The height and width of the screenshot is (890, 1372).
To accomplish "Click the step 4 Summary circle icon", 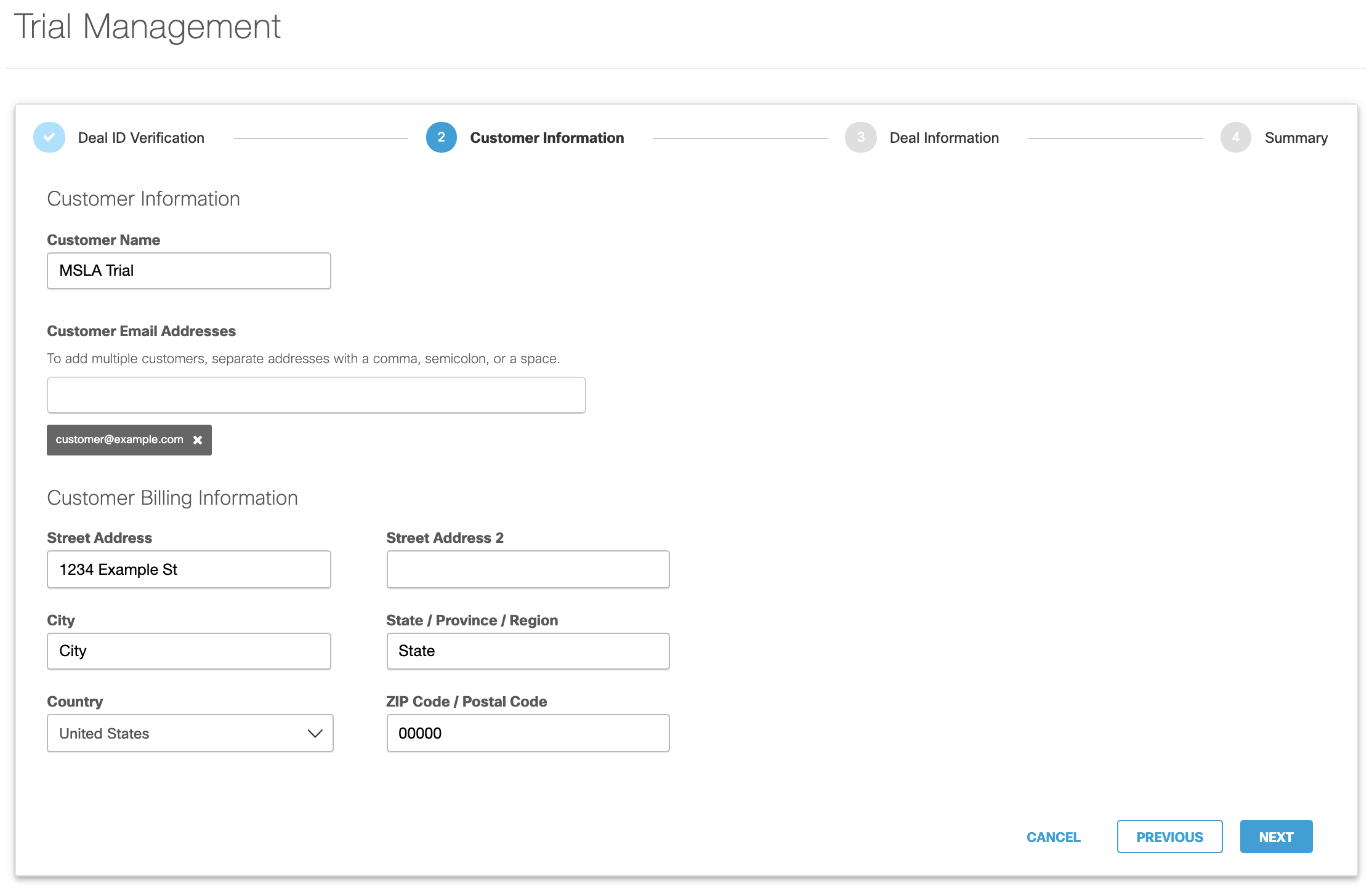I will (x=1235, y=137).
